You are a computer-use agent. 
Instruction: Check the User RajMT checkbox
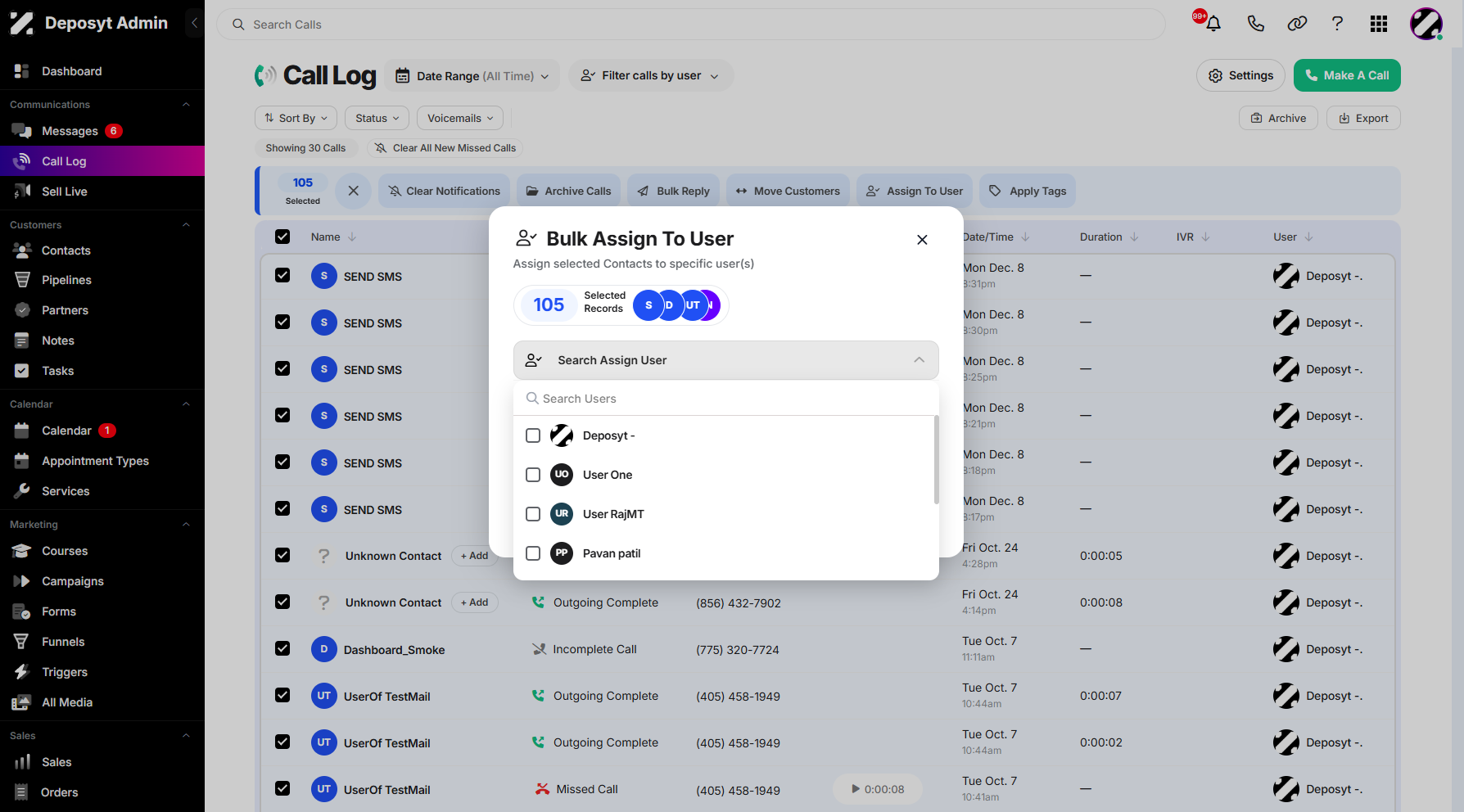pos(533,514)
